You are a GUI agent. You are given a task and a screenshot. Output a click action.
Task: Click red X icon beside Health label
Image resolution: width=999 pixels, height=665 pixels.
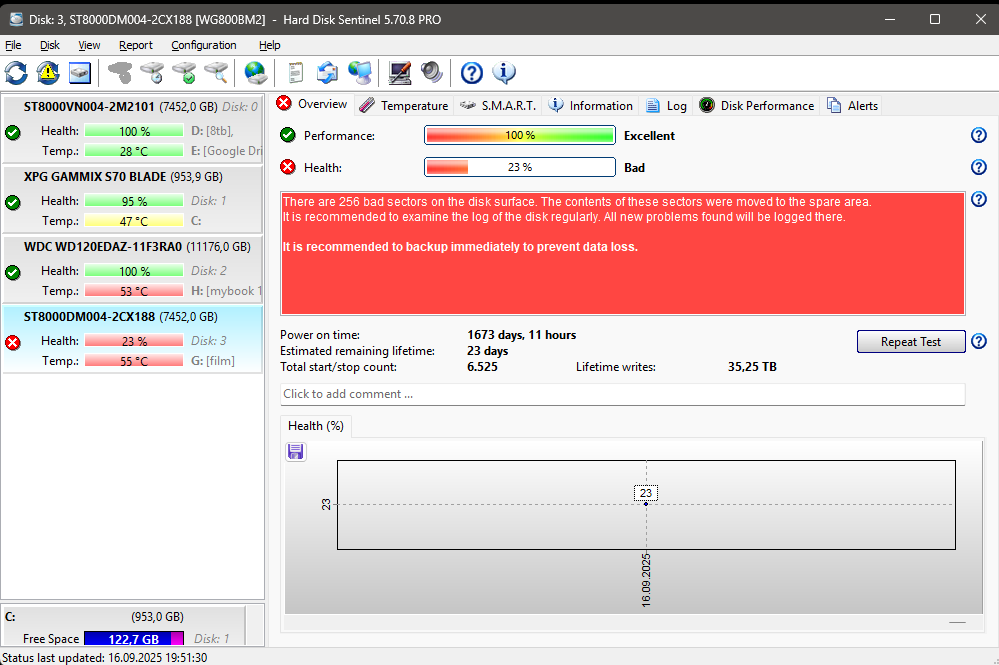point(288,167)
